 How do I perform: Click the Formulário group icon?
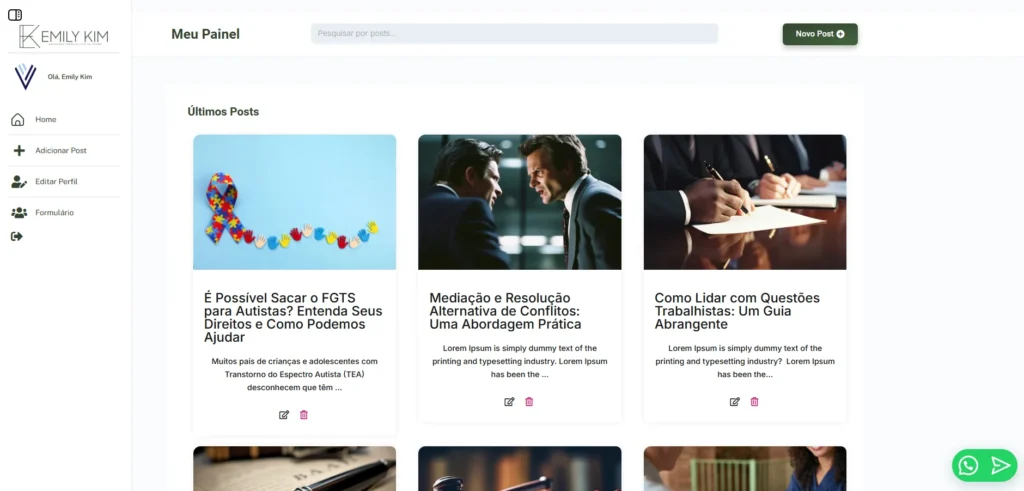click(19, 213)
